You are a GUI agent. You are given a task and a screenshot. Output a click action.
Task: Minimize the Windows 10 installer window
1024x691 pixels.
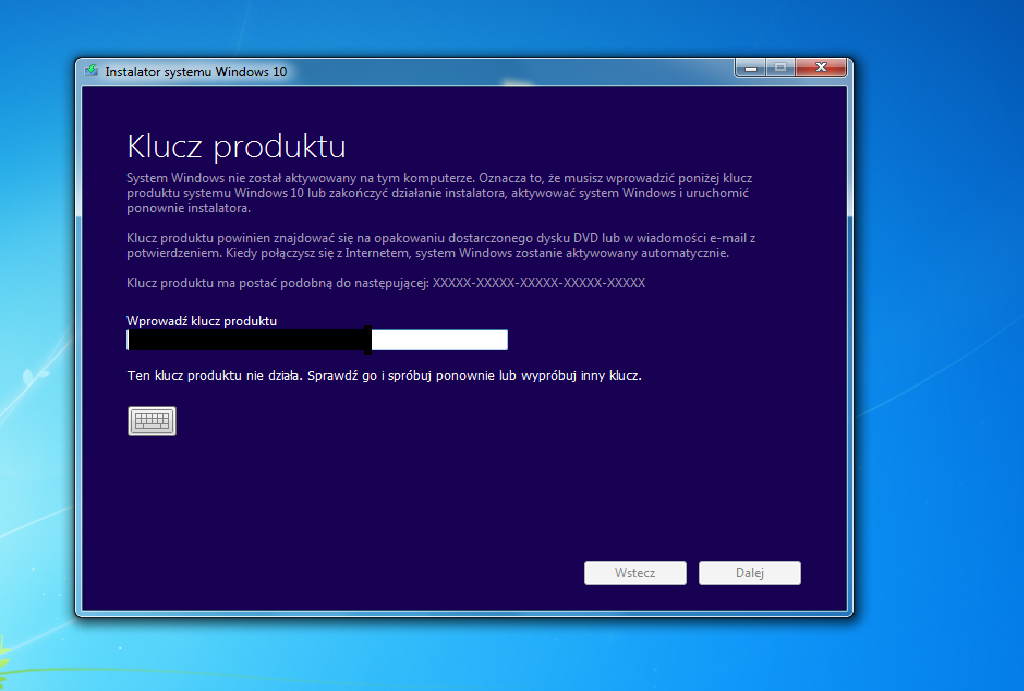751,67
